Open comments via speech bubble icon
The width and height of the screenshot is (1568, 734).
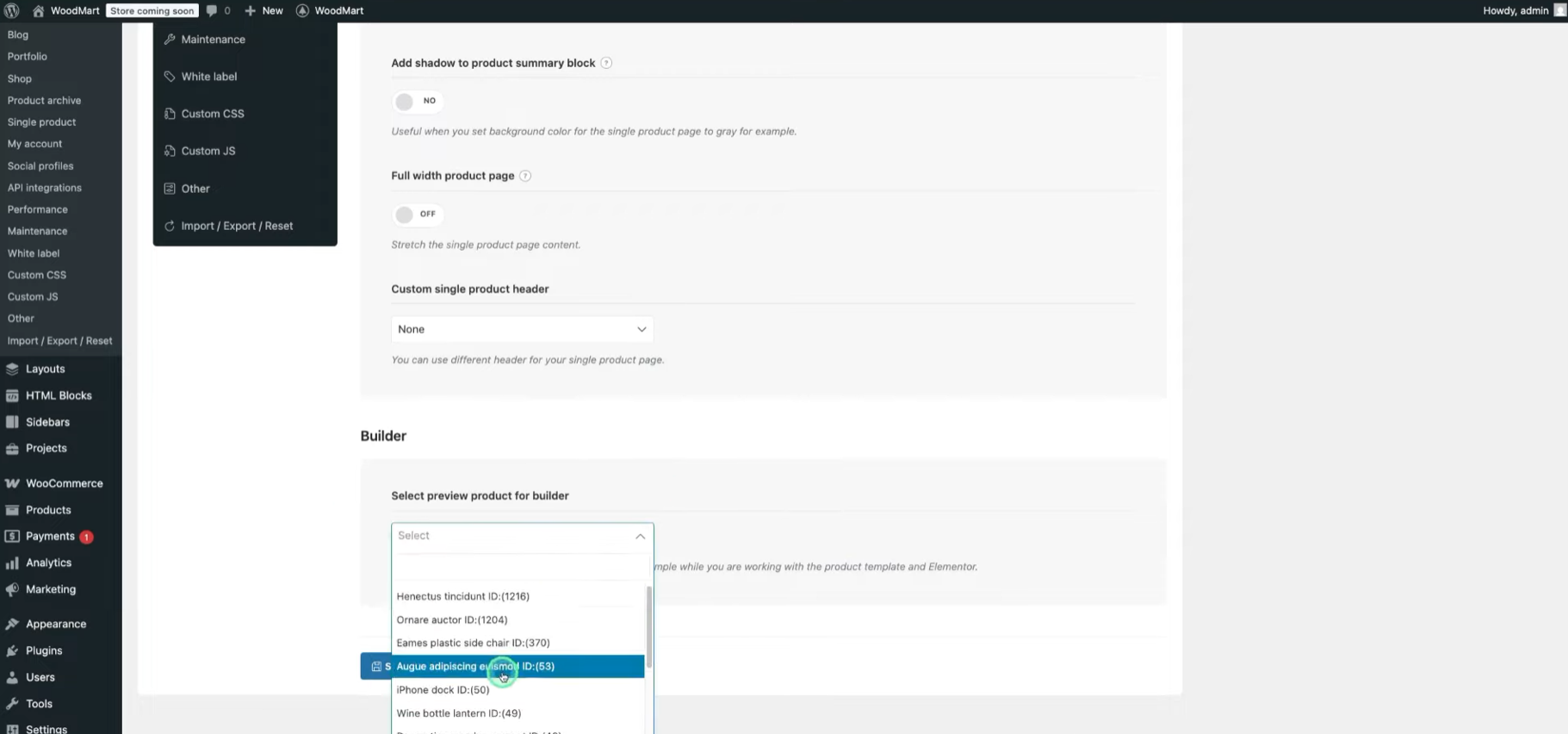(211, 10)
